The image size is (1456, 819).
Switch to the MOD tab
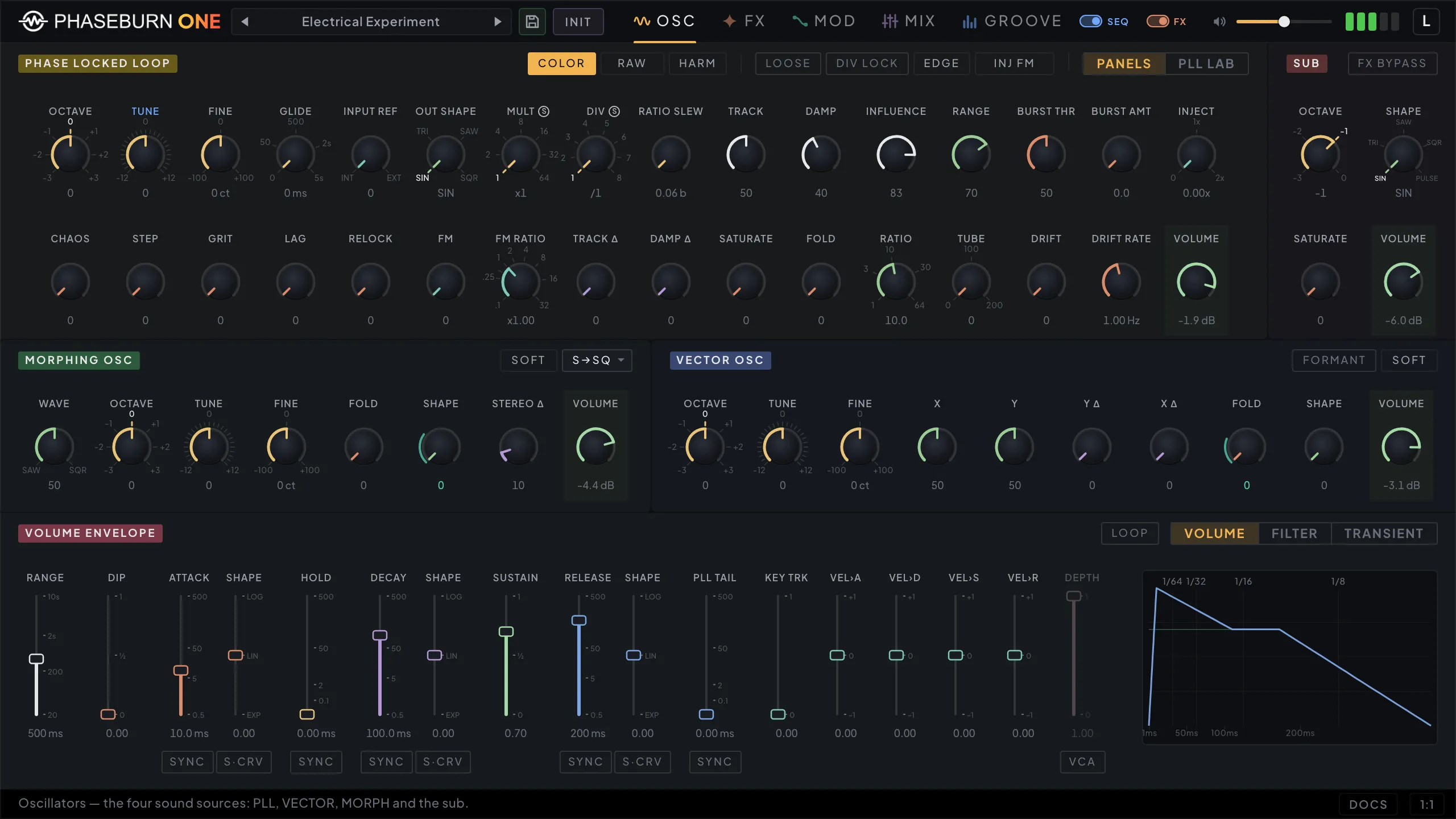(824, 22)
